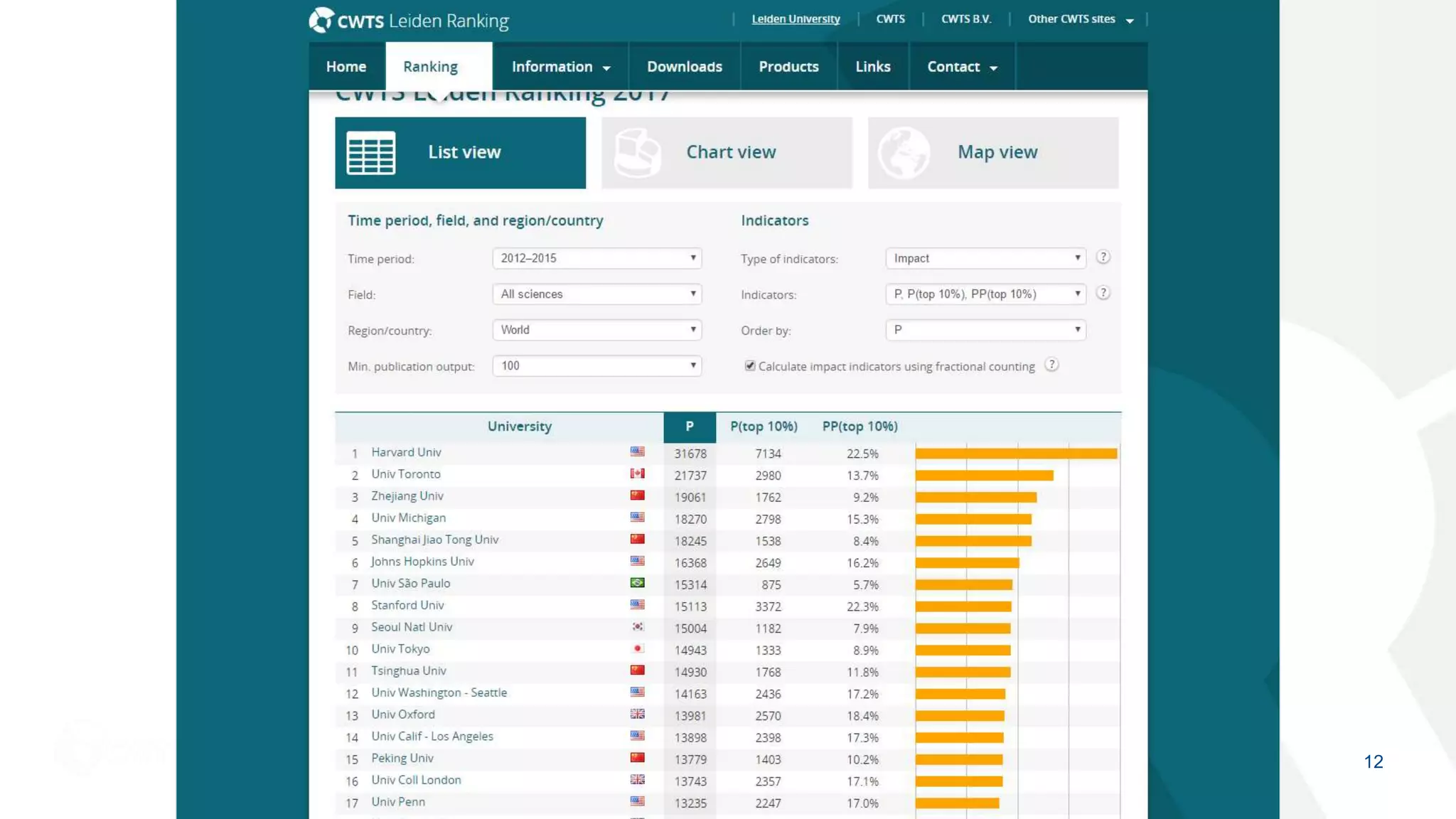This screenshot has height=819, width=1456.
Task: Click the List view table icon
Action: pyautogui.click(x=370, y=153)
